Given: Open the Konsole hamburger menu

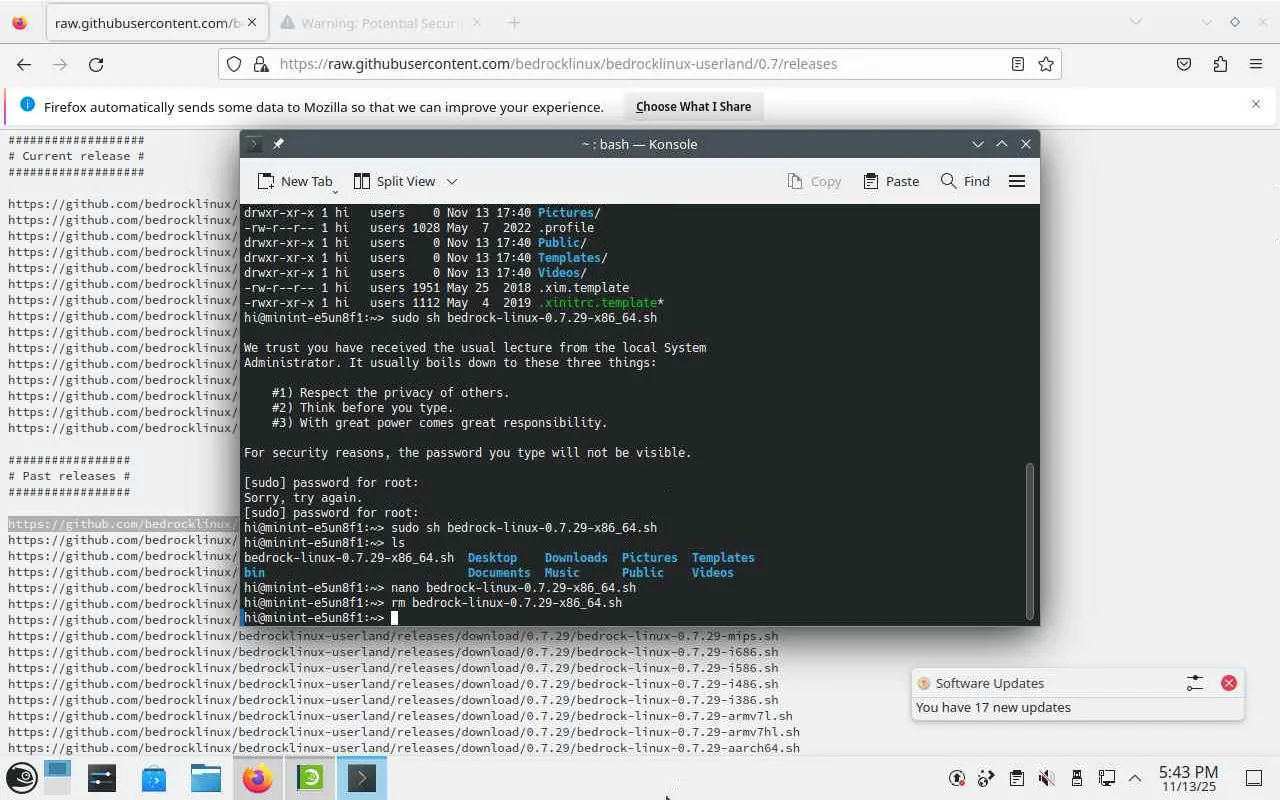Looking at the screenshot, I should 1017,181.
